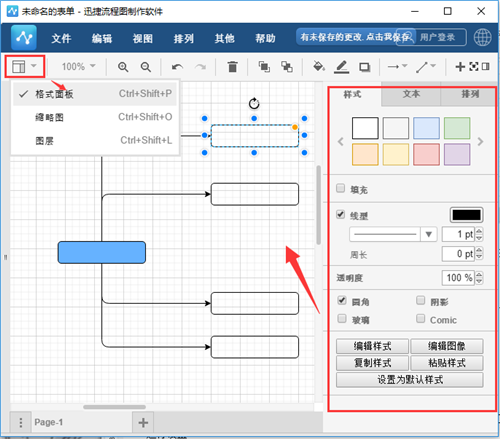Open the 视图 menu
Image resolution: width=500 pixels, height=439 pixels.
click(x=143, y=38)
